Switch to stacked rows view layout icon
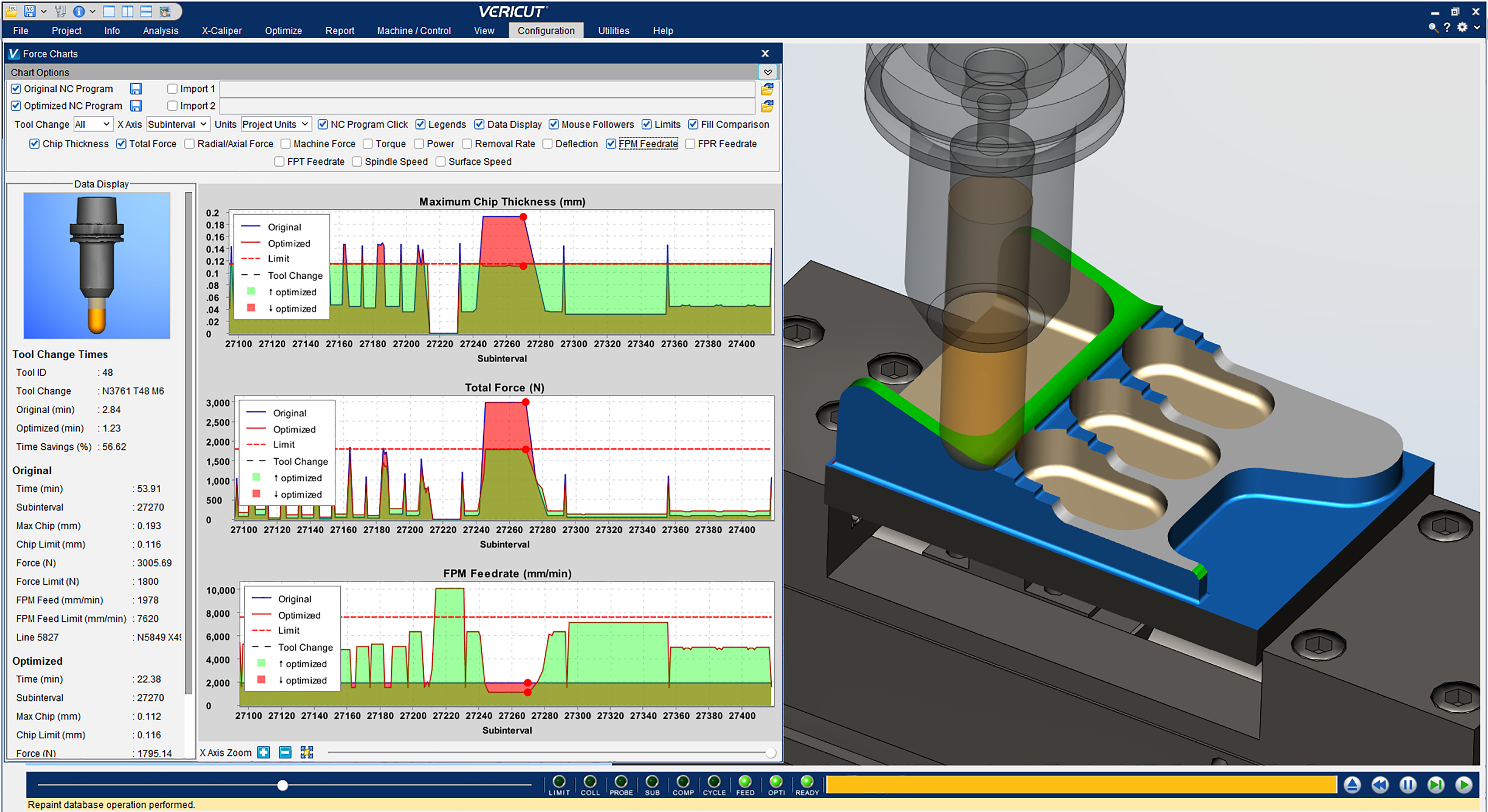This screenshot has width=1488, height=812. pos(145,11)
